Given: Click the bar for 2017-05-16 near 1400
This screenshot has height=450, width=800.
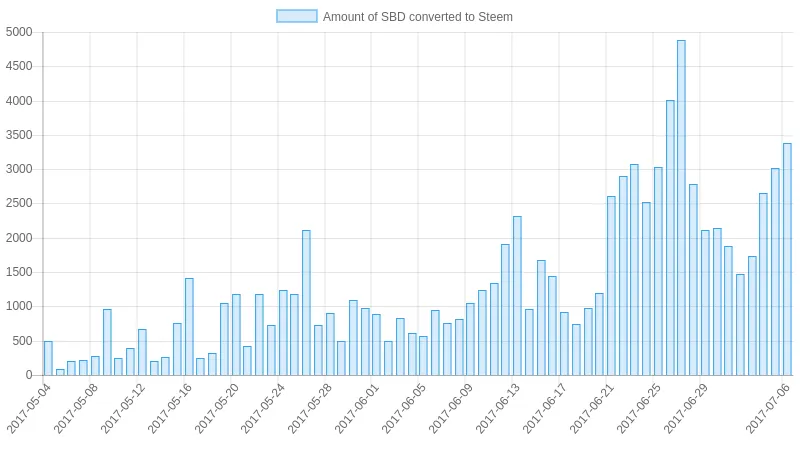Looking at the screenshot, I should click(x=189, y=327).
